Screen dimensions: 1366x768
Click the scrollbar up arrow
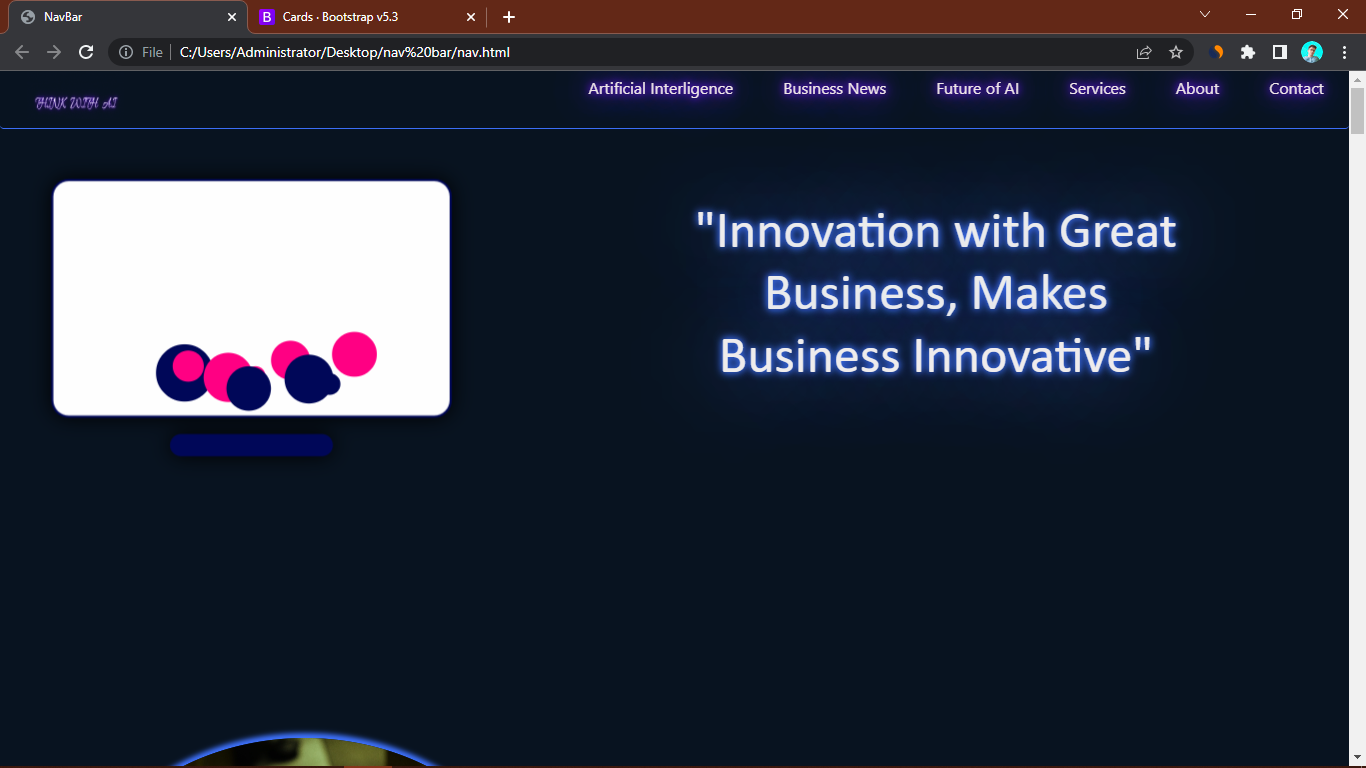click(1357, 79)
